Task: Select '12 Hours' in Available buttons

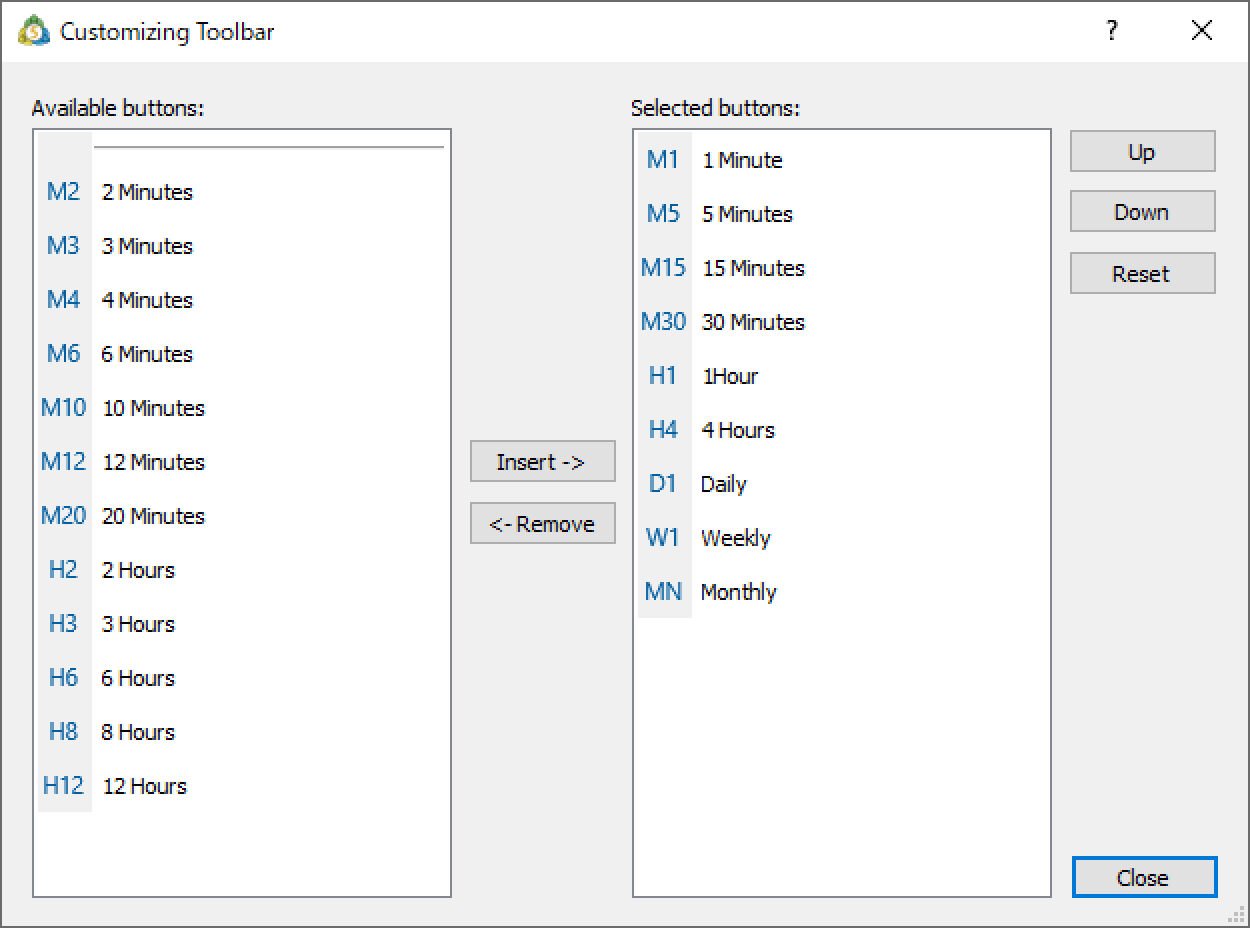Action: 144,786
